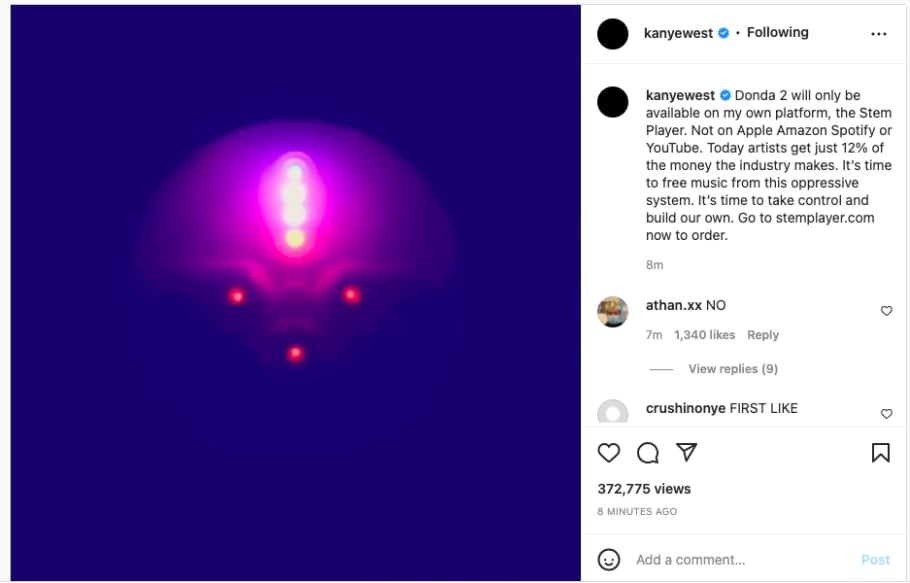The image size is (910, 583).
Task: Expand View replies (9)
Action: click(x=732, y=369)
